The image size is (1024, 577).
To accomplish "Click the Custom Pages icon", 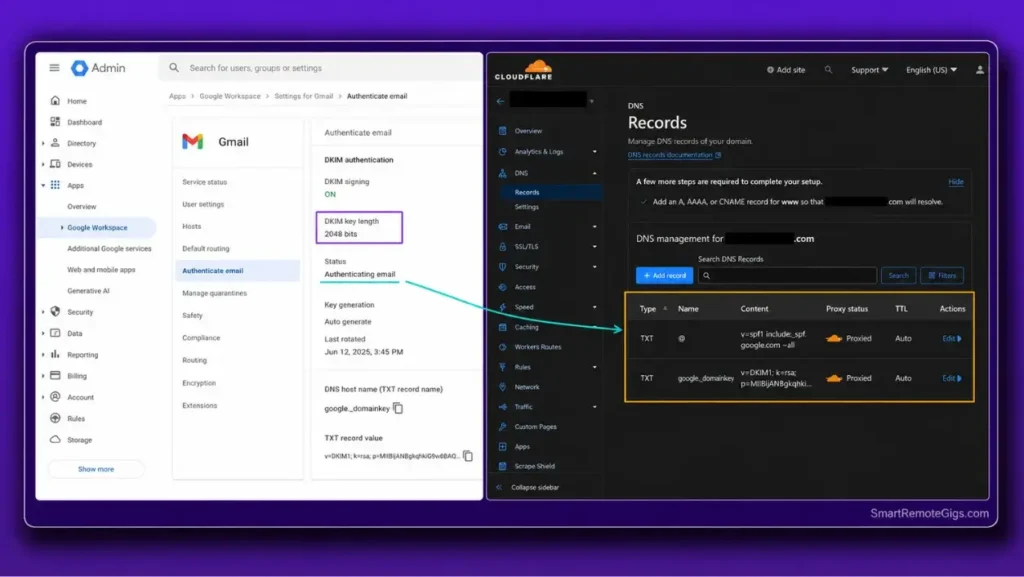I will point(502,426).
